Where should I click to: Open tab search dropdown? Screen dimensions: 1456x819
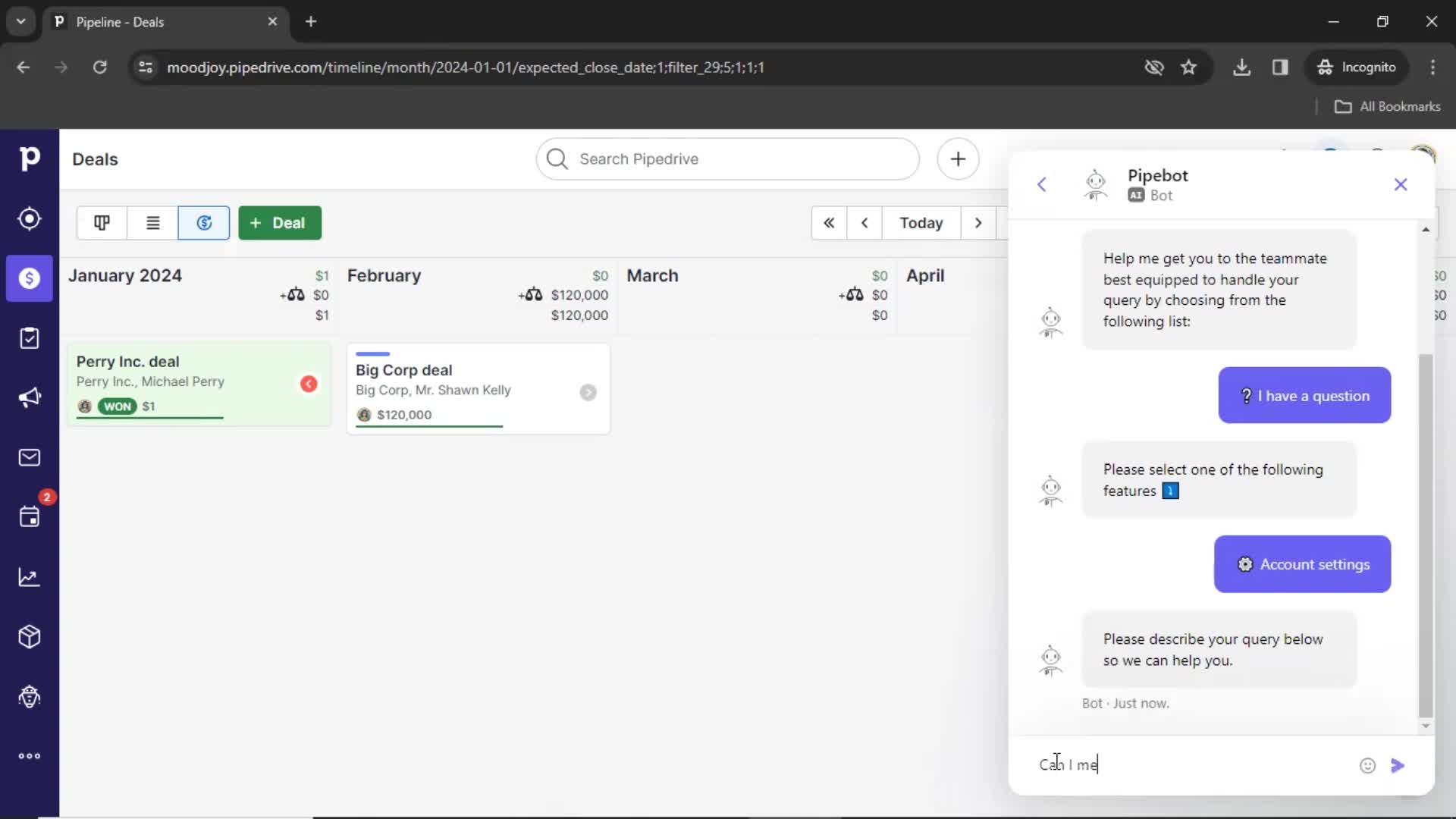pyautogui.click(x=21, y=22)
